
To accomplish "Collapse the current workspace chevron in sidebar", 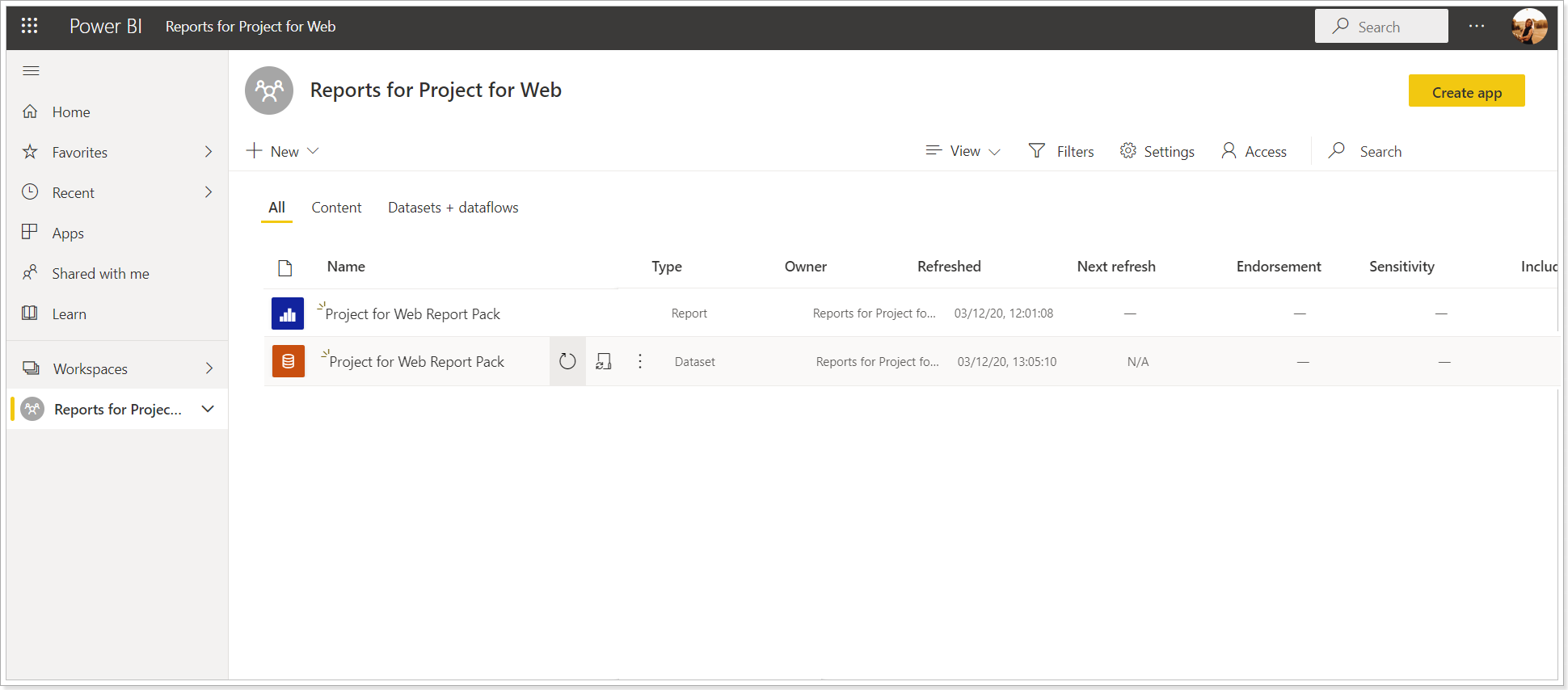I will [208, 409].
